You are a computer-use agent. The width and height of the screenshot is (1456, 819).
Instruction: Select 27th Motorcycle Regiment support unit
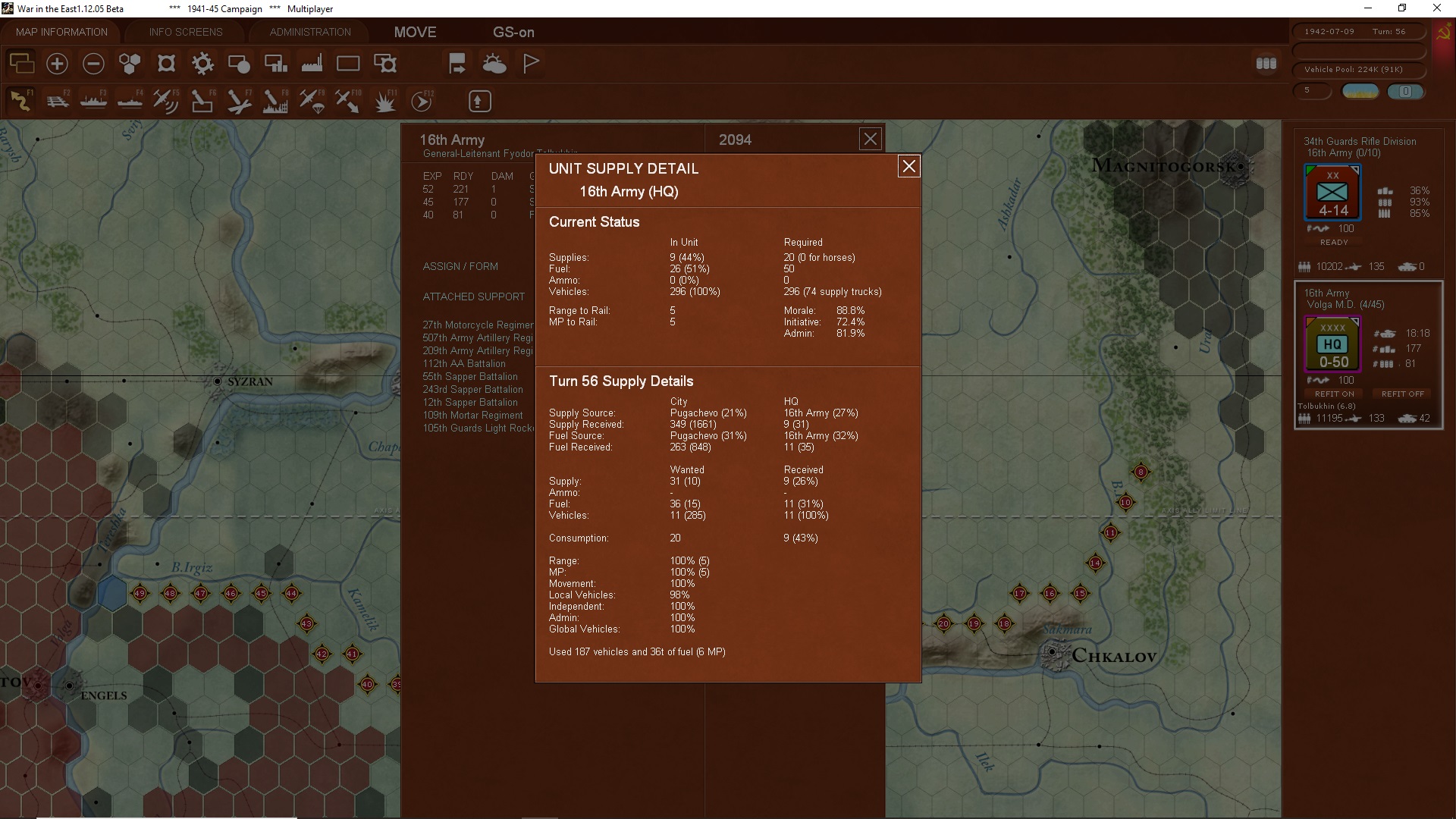[x=478, y=325]
